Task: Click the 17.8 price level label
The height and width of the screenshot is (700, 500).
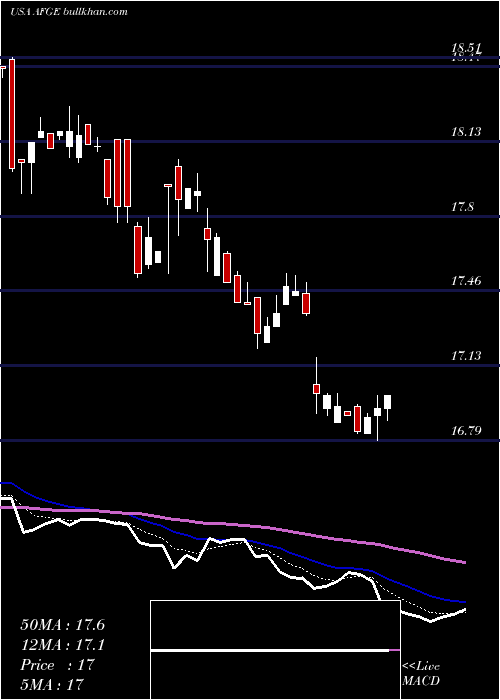Action: click(x=463, y=207)
